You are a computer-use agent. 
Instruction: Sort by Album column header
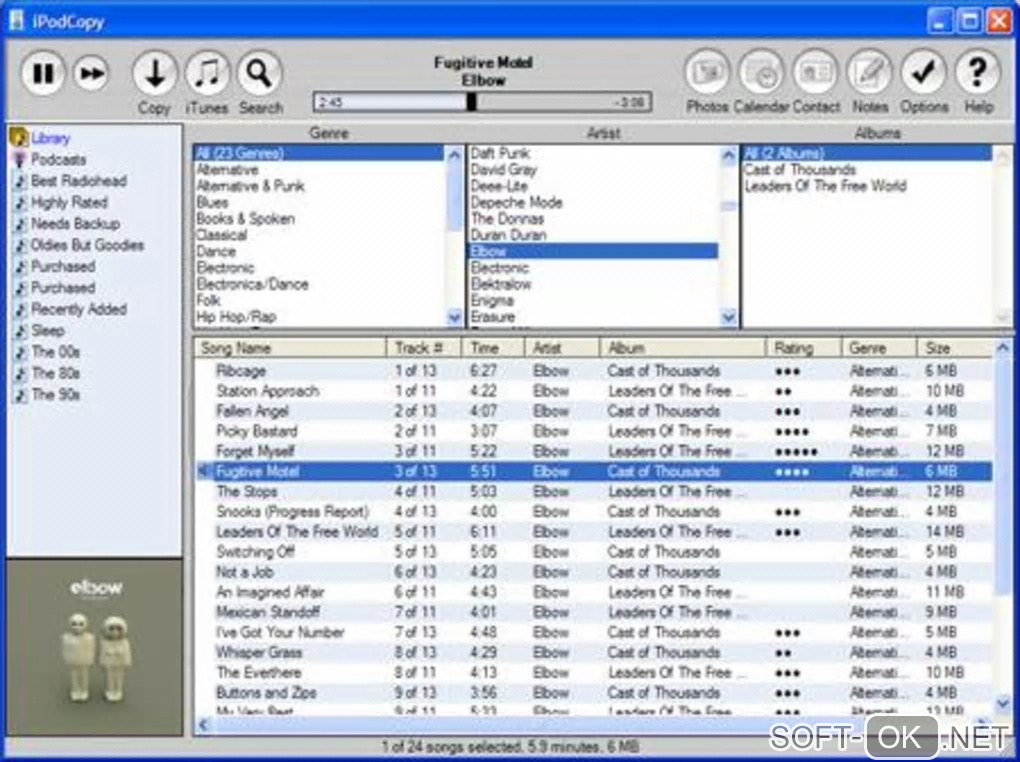[682, 348]
